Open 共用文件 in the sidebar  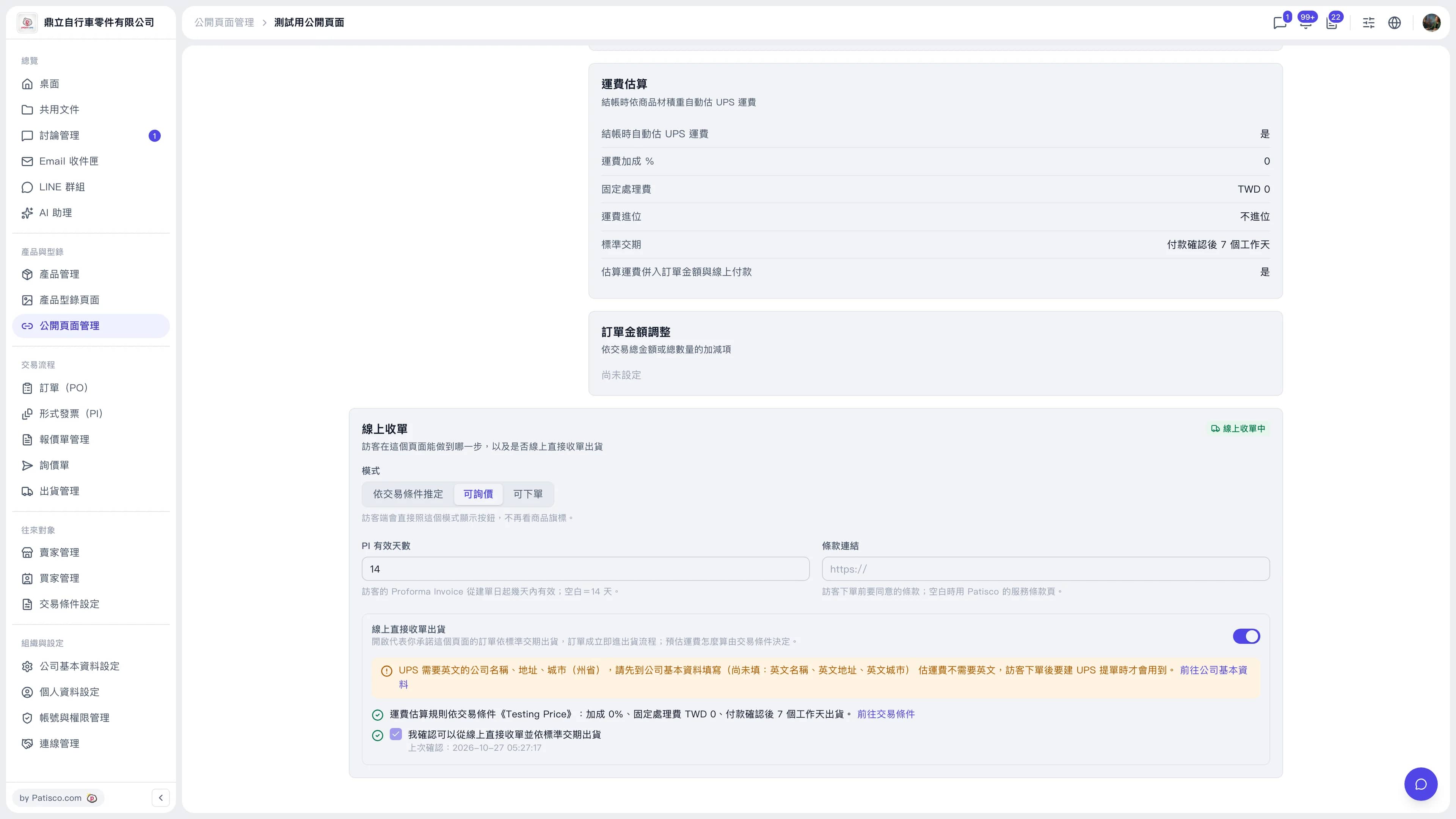pos(91,110)
